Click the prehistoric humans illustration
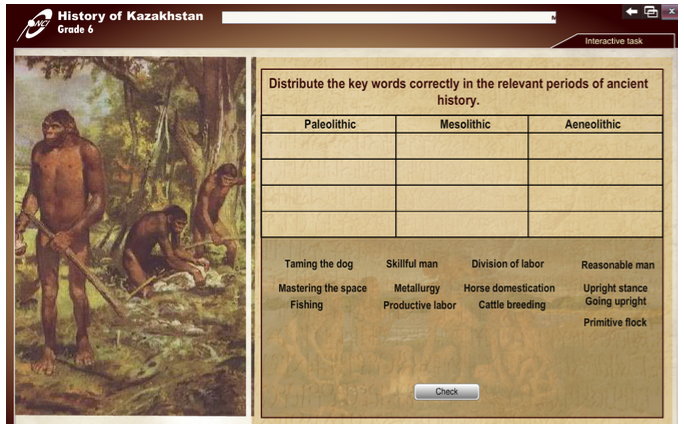 click(x=130, y=236)
